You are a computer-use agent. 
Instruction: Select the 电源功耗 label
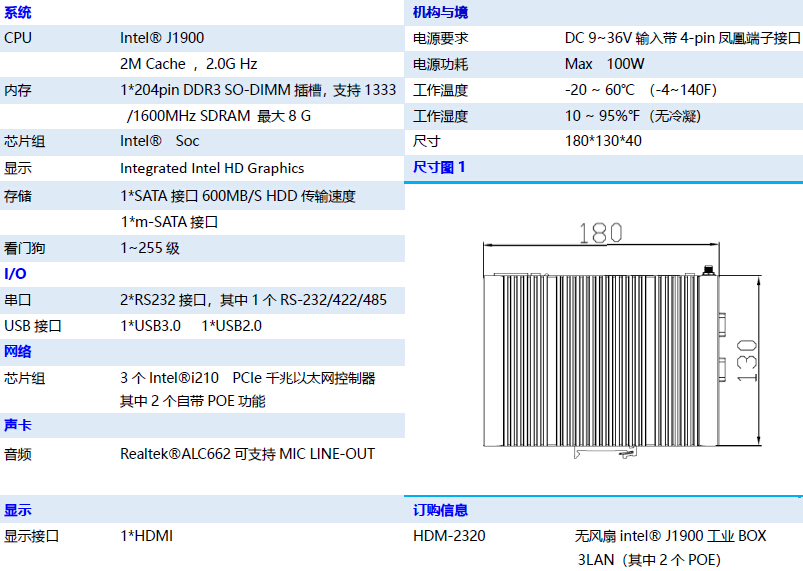pos(440,65)
